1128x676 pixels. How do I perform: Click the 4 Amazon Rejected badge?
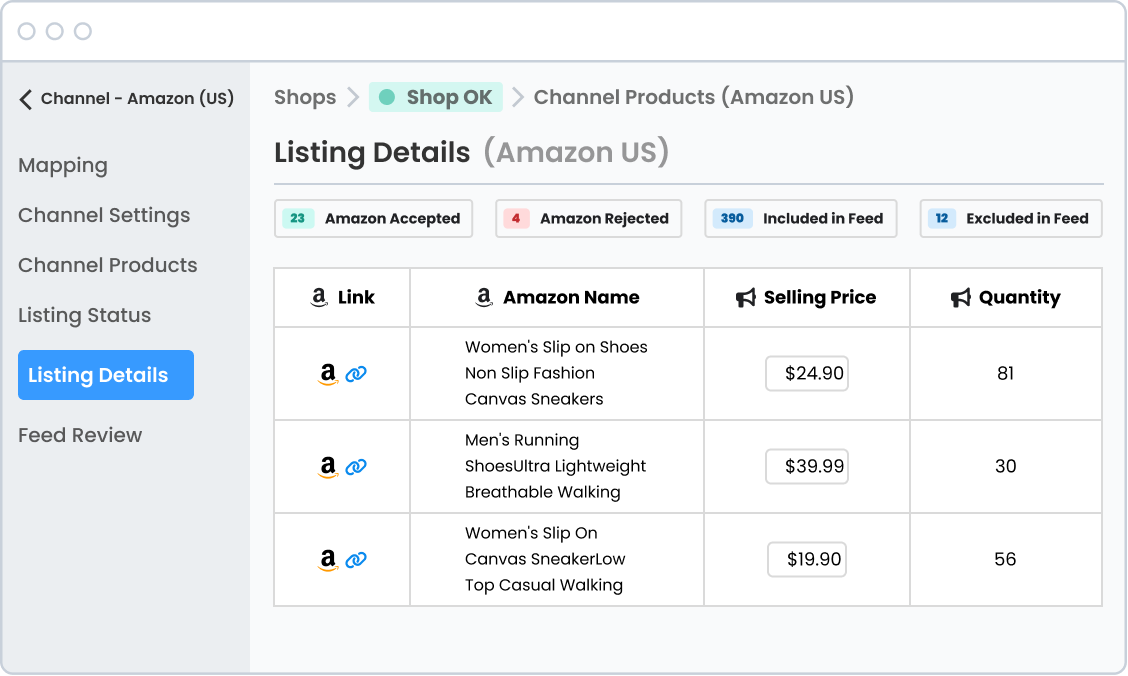(588, 218)
